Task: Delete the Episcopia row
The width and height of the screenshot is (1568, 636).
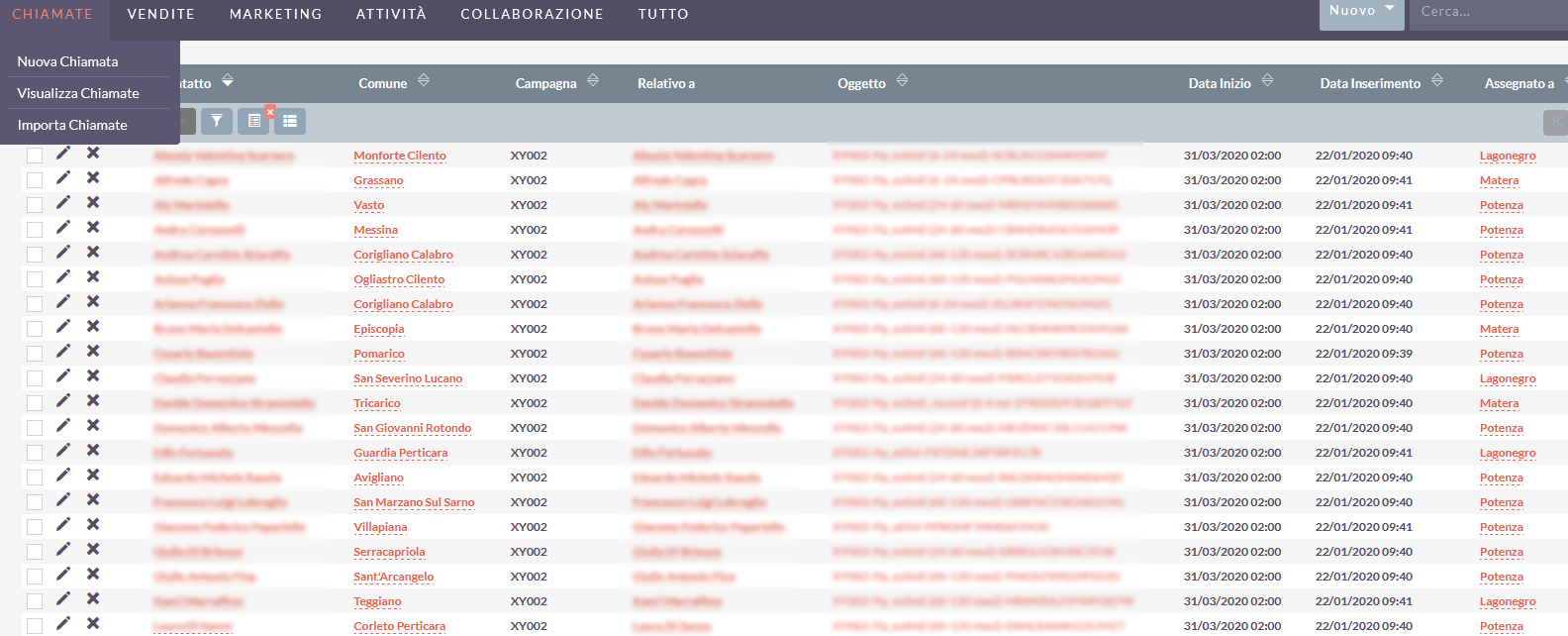Action: (x=93, y=326)
